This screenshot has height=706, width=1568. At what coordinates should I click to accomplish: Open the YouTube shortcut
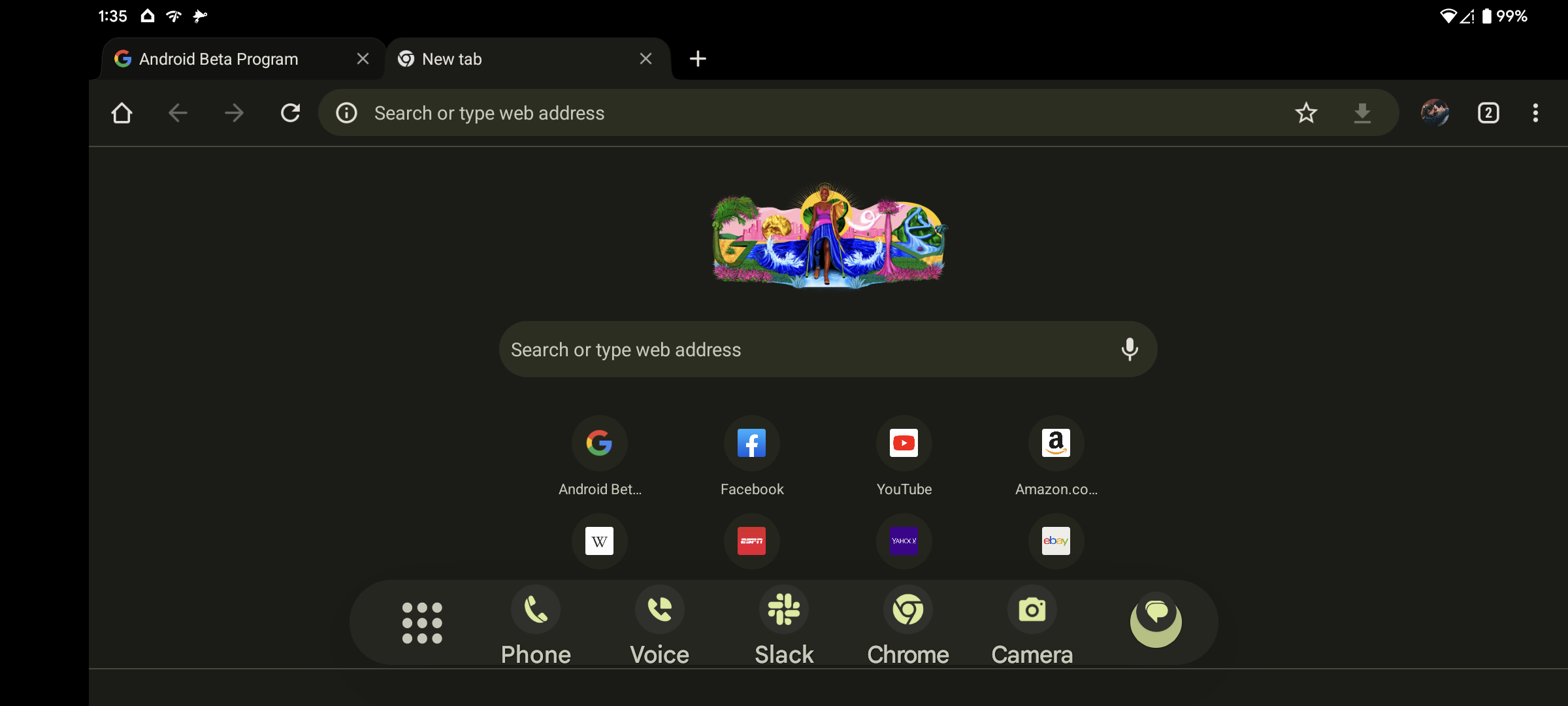point(904,443)
